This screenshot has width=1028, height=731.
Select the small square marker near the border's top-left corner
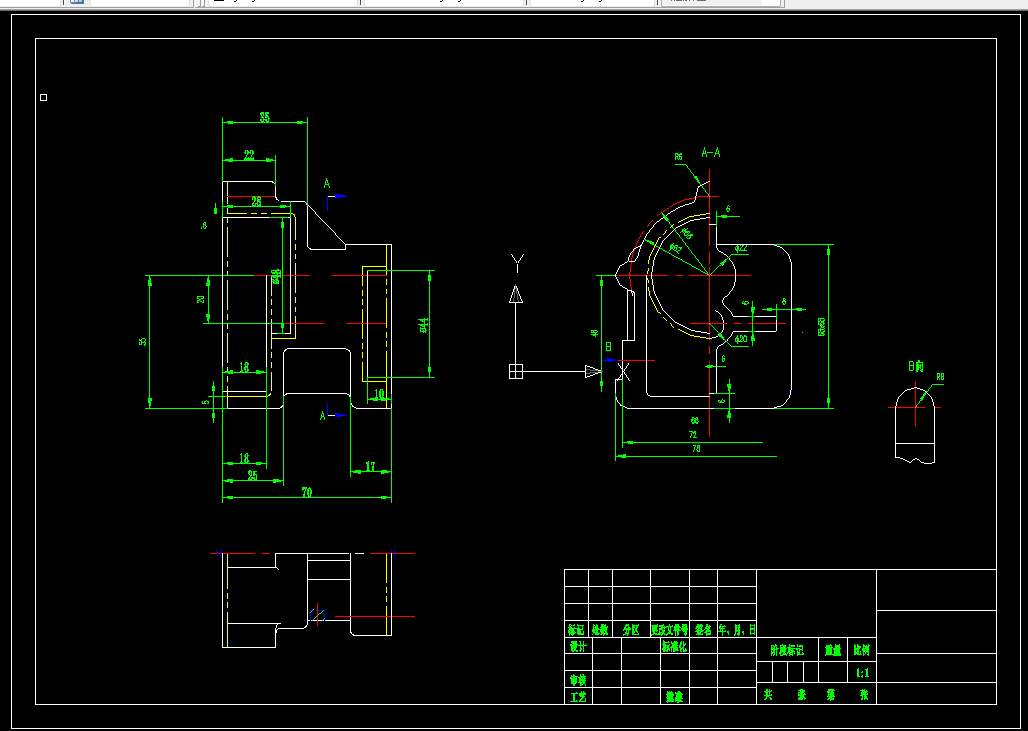[x=43, y=98]
